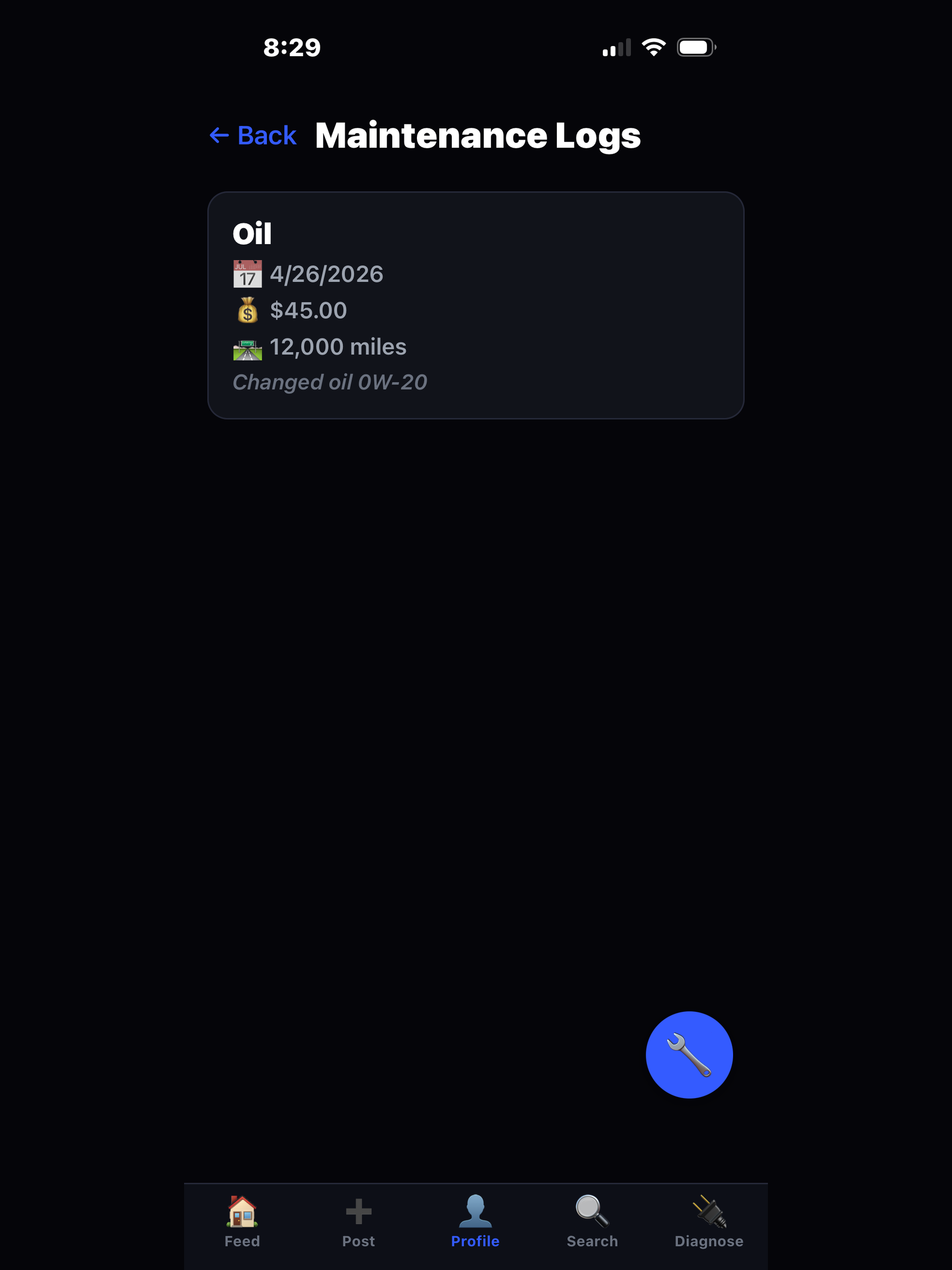Tap the blue wrench add-log button
This screenshot has width=952, height=1270.
(x=689, y=1055)
